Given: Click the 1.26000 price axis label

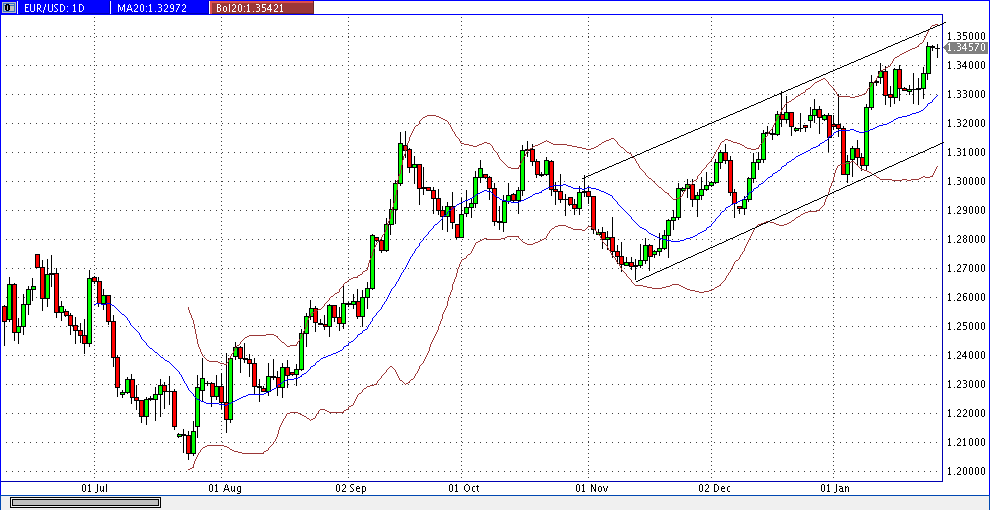Looking at the screenshot, I should pyautogui.click(x=965, y=297).
